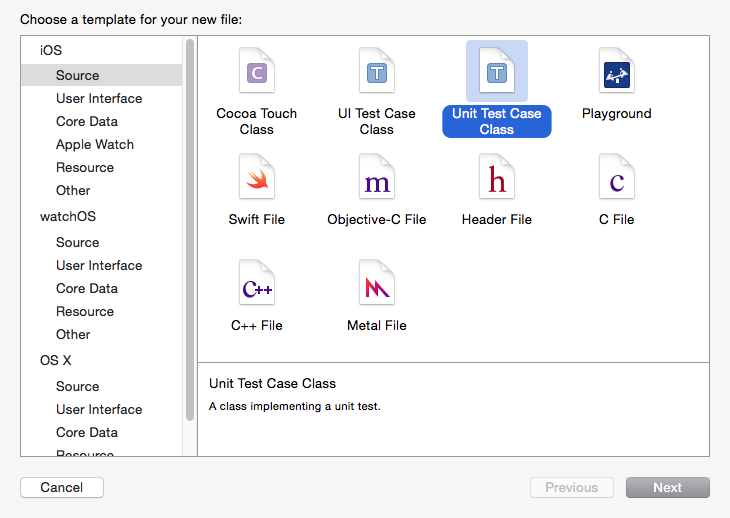Click the category list vertical scrollbar
Viewport: 730px width, 518px height.
[x=189, y=230]
